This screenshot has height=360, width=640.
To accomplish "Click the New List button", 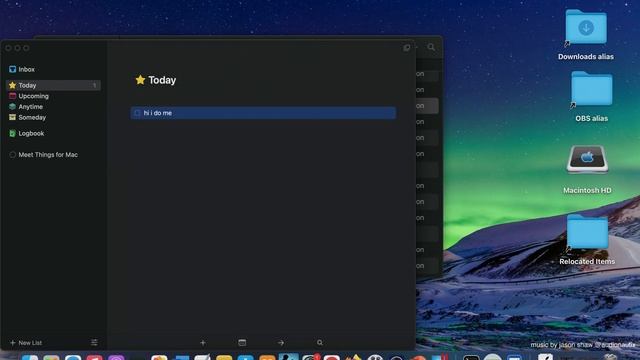I will point(26,343).
